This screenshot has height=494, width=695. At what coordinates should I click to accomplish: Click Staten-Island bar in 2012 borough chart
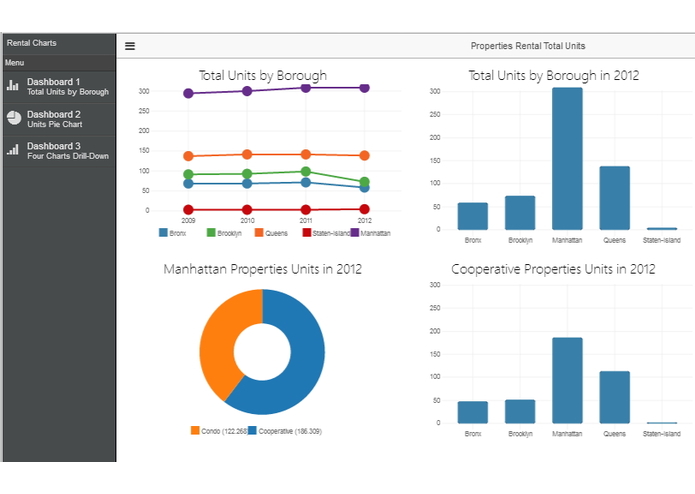coord(662,229)
